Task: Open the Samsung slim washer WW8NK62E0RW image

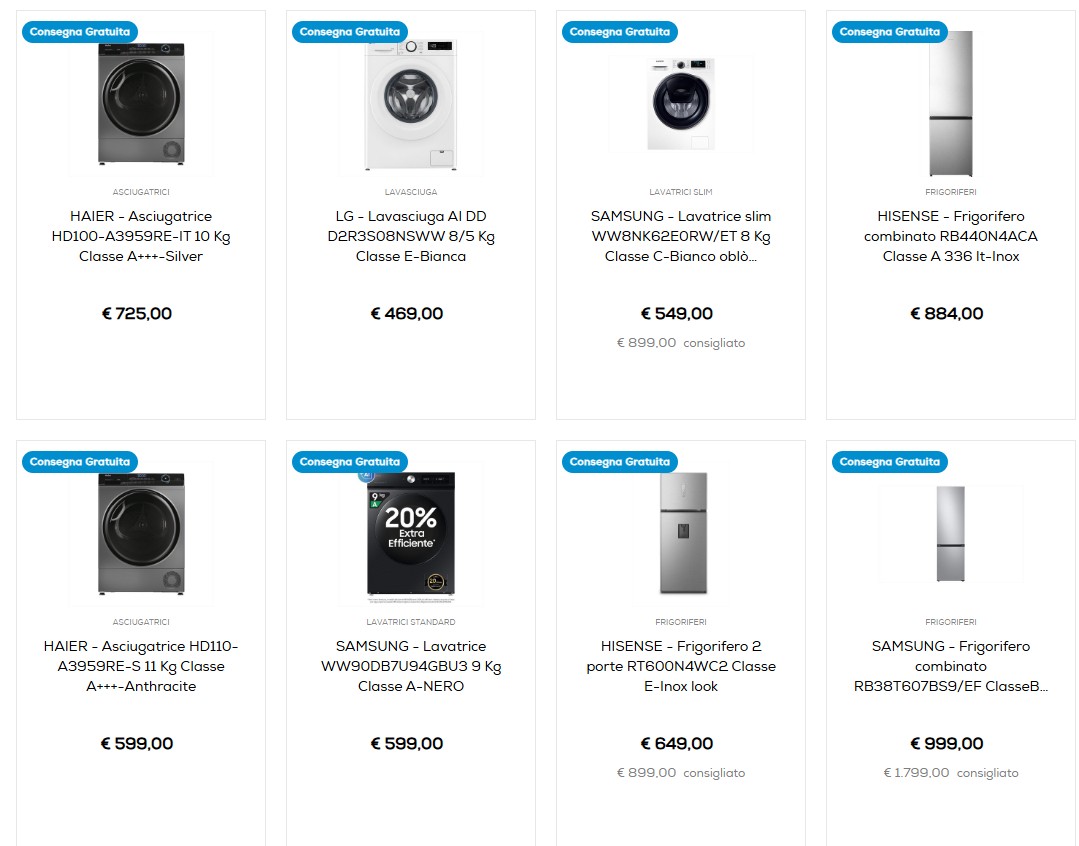Action: pyautogui.click(x=681, y=104)
